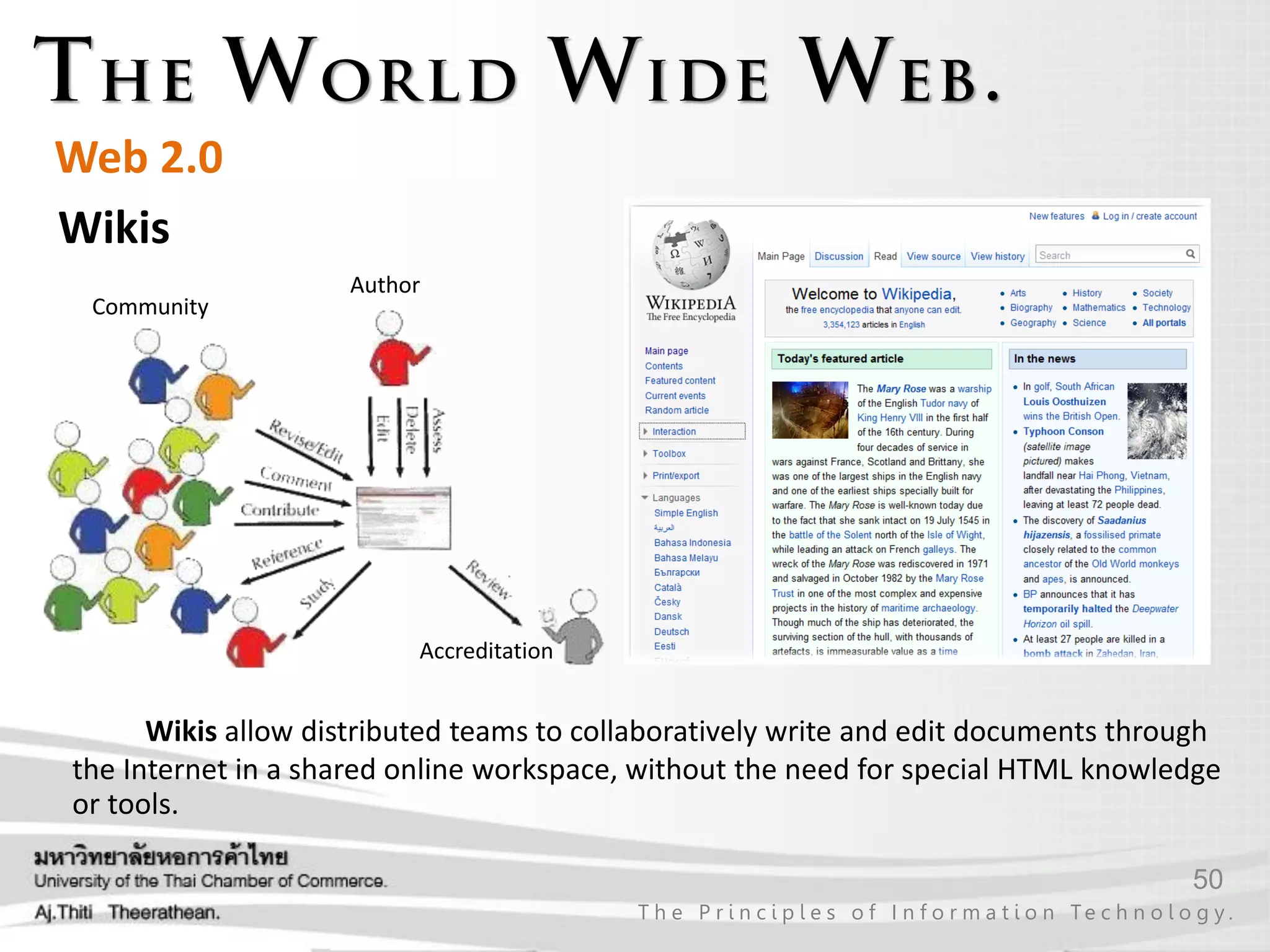Open the All portals link
The image size is (1270, 952).
1164,323
